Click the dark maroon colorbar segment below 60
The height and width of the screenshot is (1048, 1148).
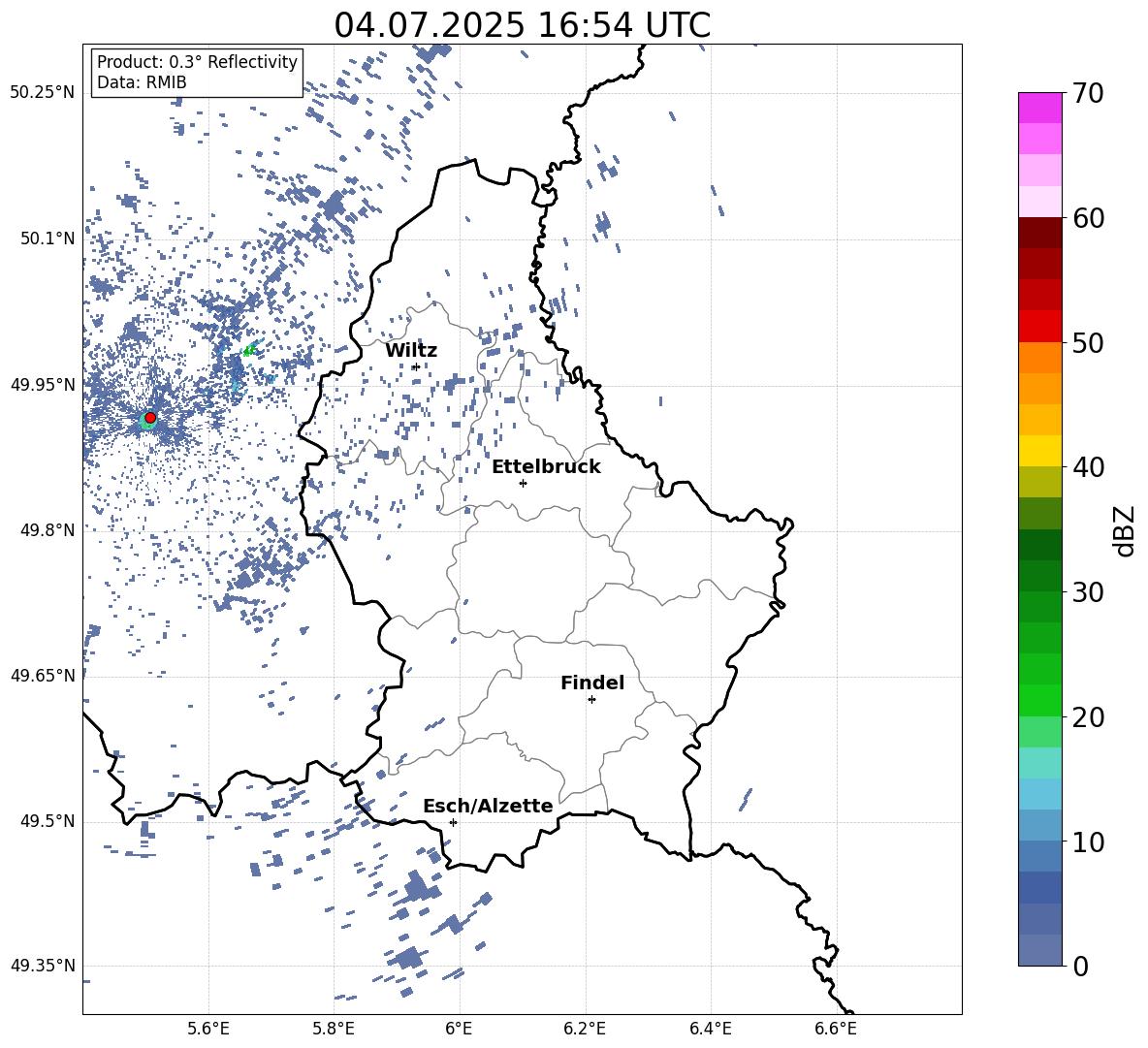click(x=1039, y=233)
